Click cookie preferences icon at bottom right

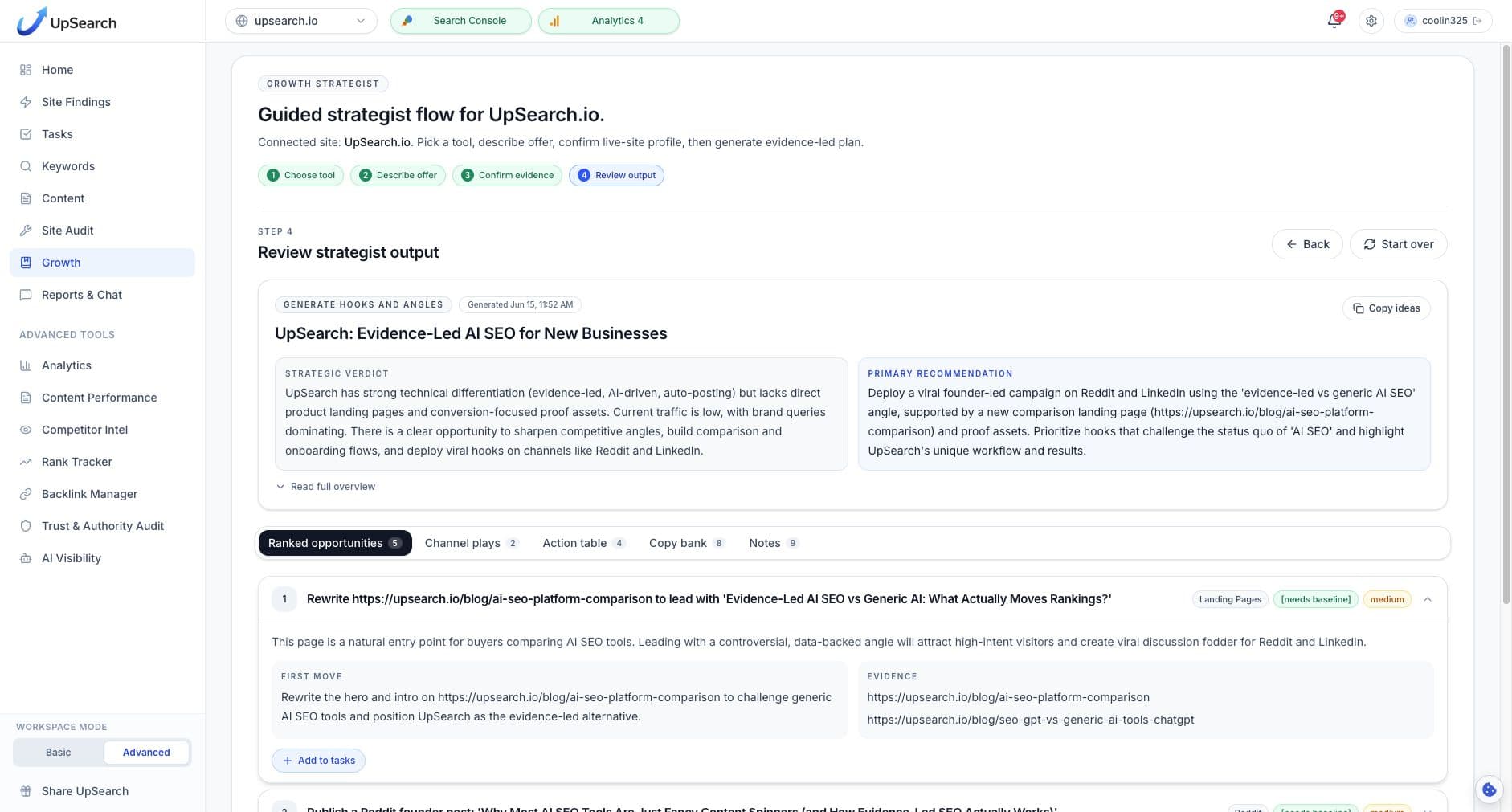point(1489,790)
